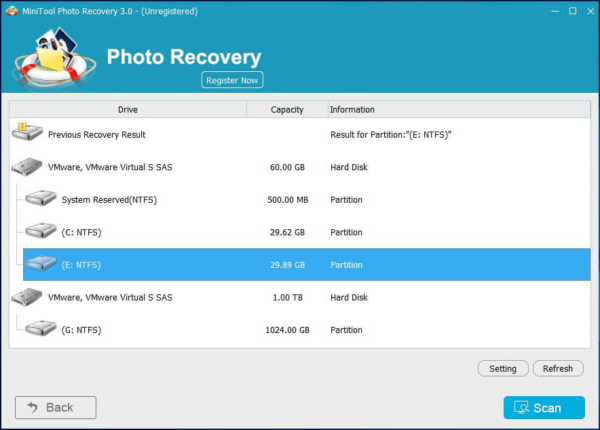The width and height of the screenshot is (600, 430).
Task: Select the System Reserved(NTFS) partition
Action: 307,200
